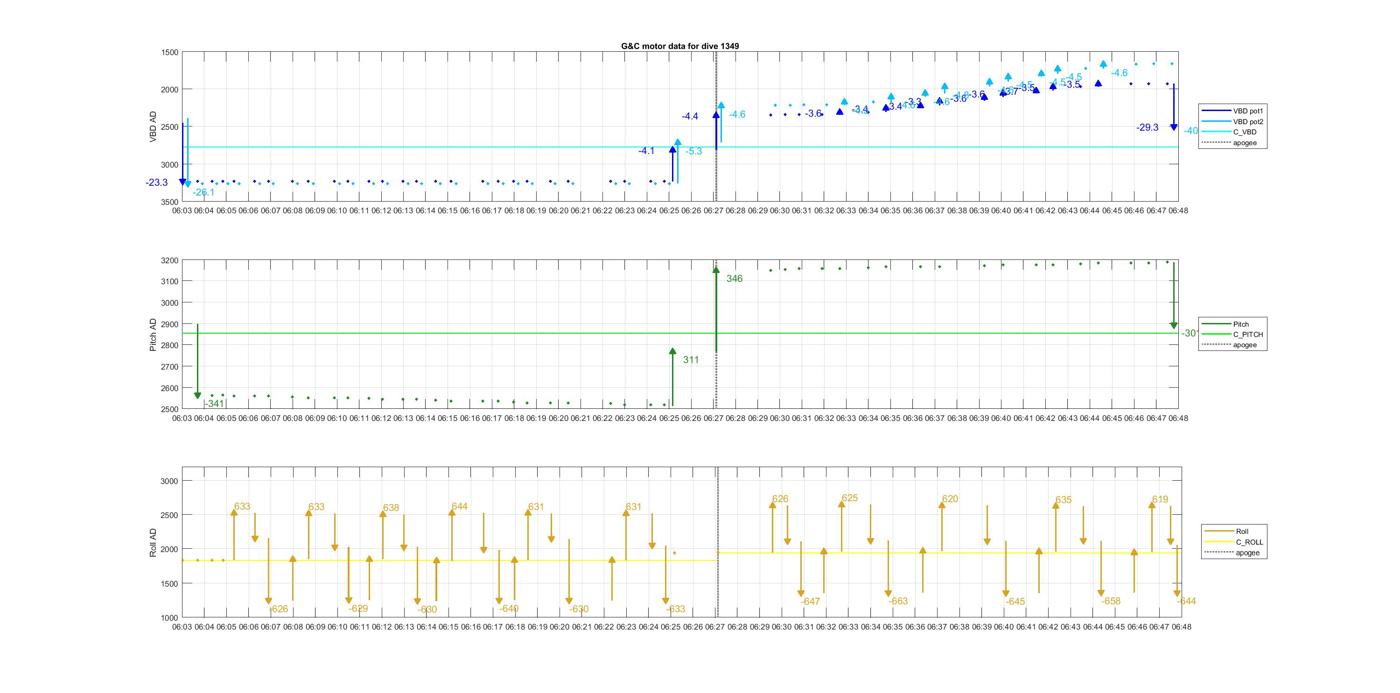Click the 644 roll arrow label
The height and width of the screenshot is (693, 1400).
coord(459,507)
